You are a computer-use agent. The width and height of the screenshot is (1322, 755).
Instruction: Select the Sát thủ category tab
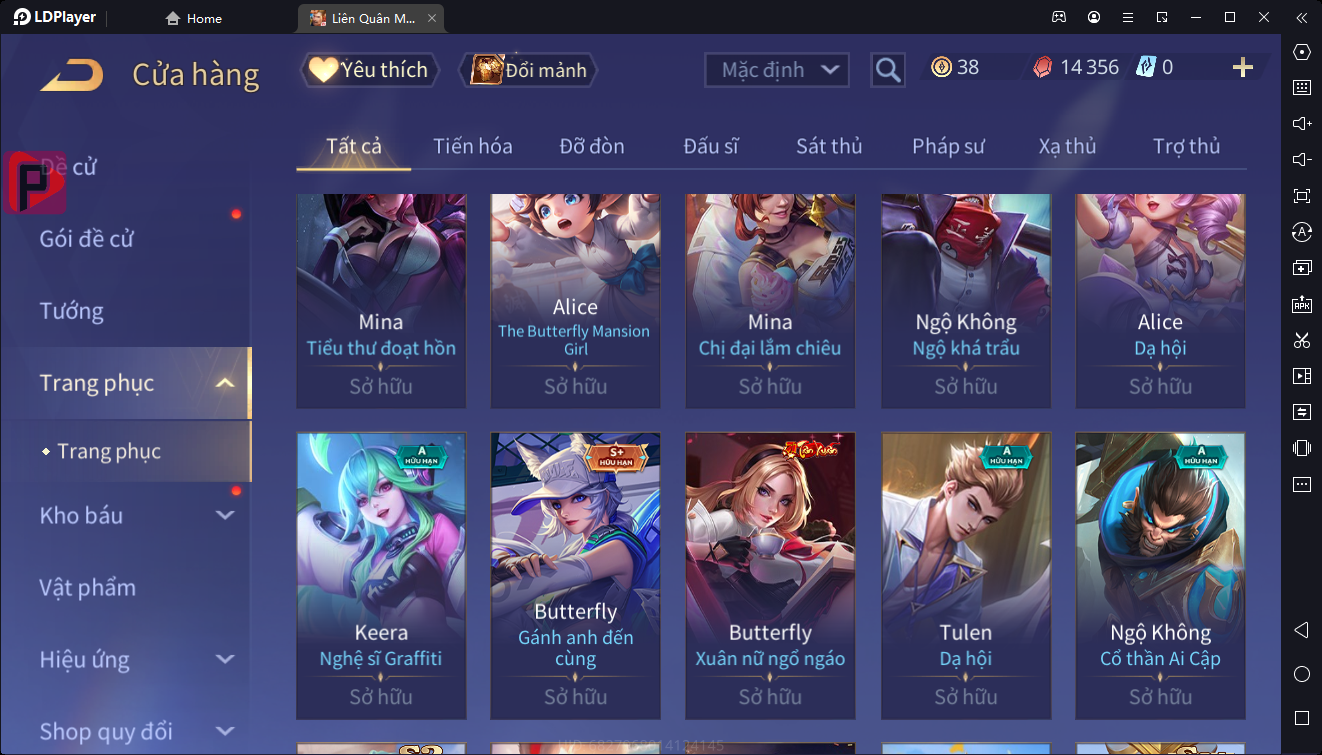pos(829,146)
